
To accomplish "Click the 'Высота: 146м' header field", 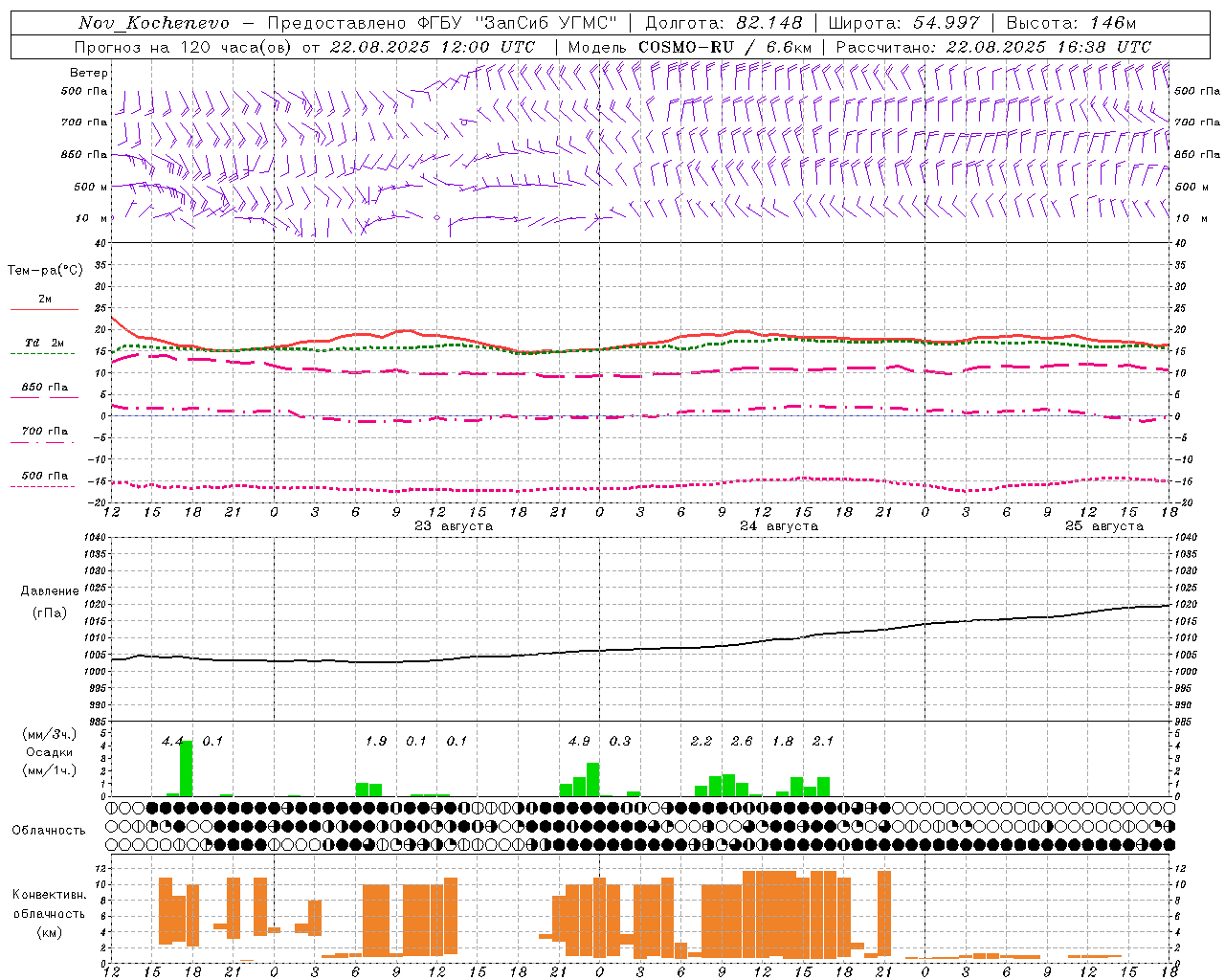I will [1071, 23].
